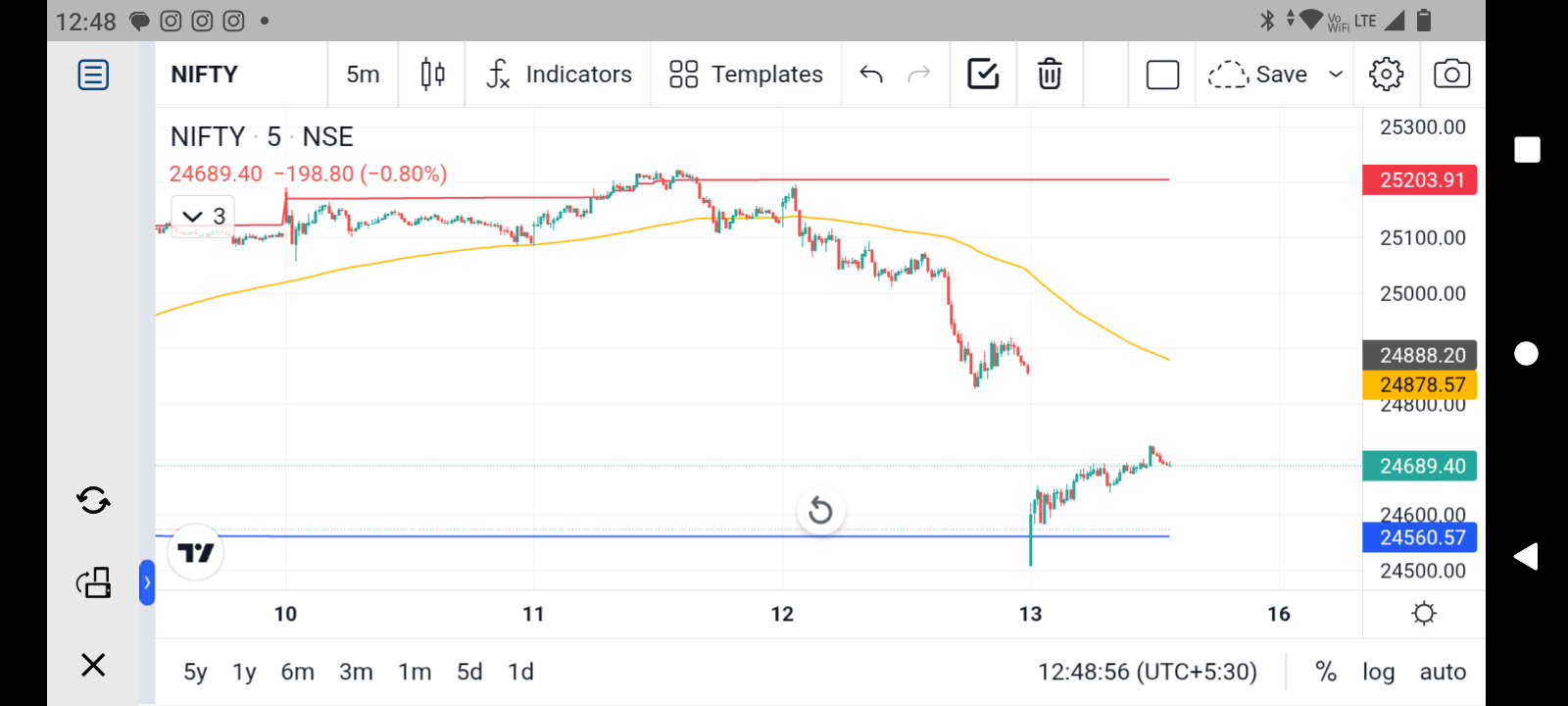Open timezone menu at 12:48:56 (UTC+5:30)
Screen dimensions: 1568x706
(1148, 672)
